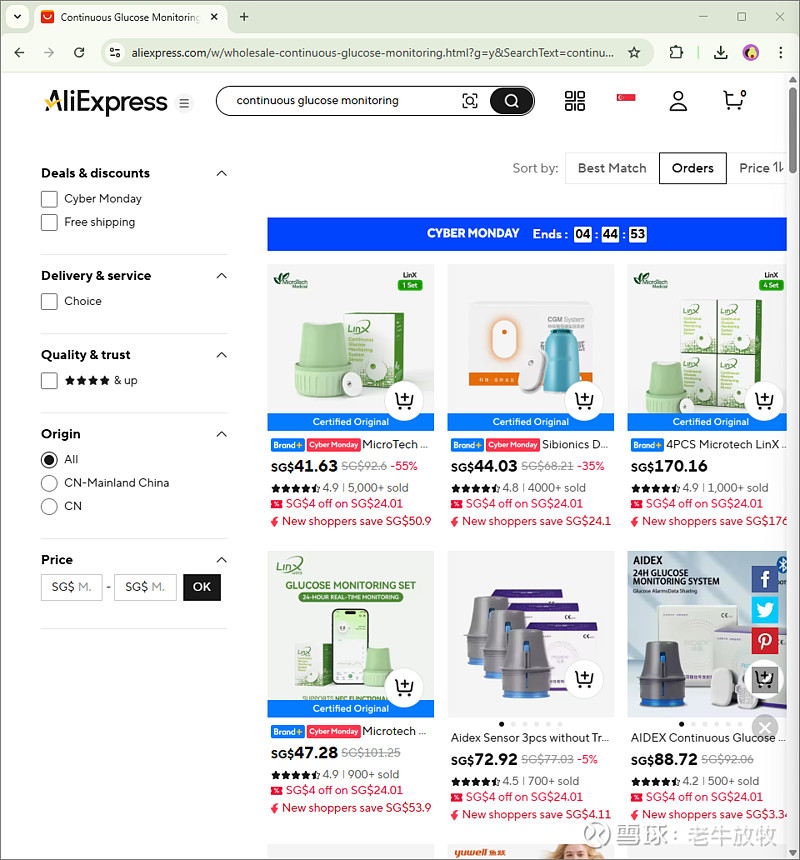This screenshot has width=800, height=860.
Task: Check the 4 stars & up filter
Action: (49, 381)
